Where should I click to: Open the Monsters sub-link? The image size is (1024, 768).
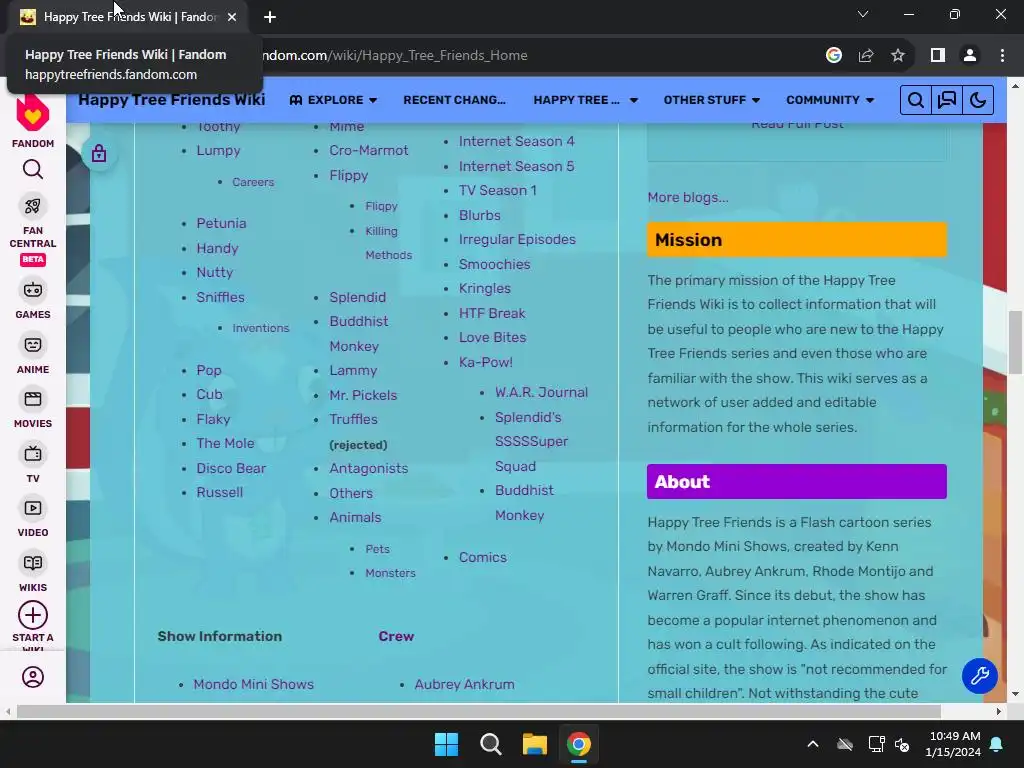(391, 573)
